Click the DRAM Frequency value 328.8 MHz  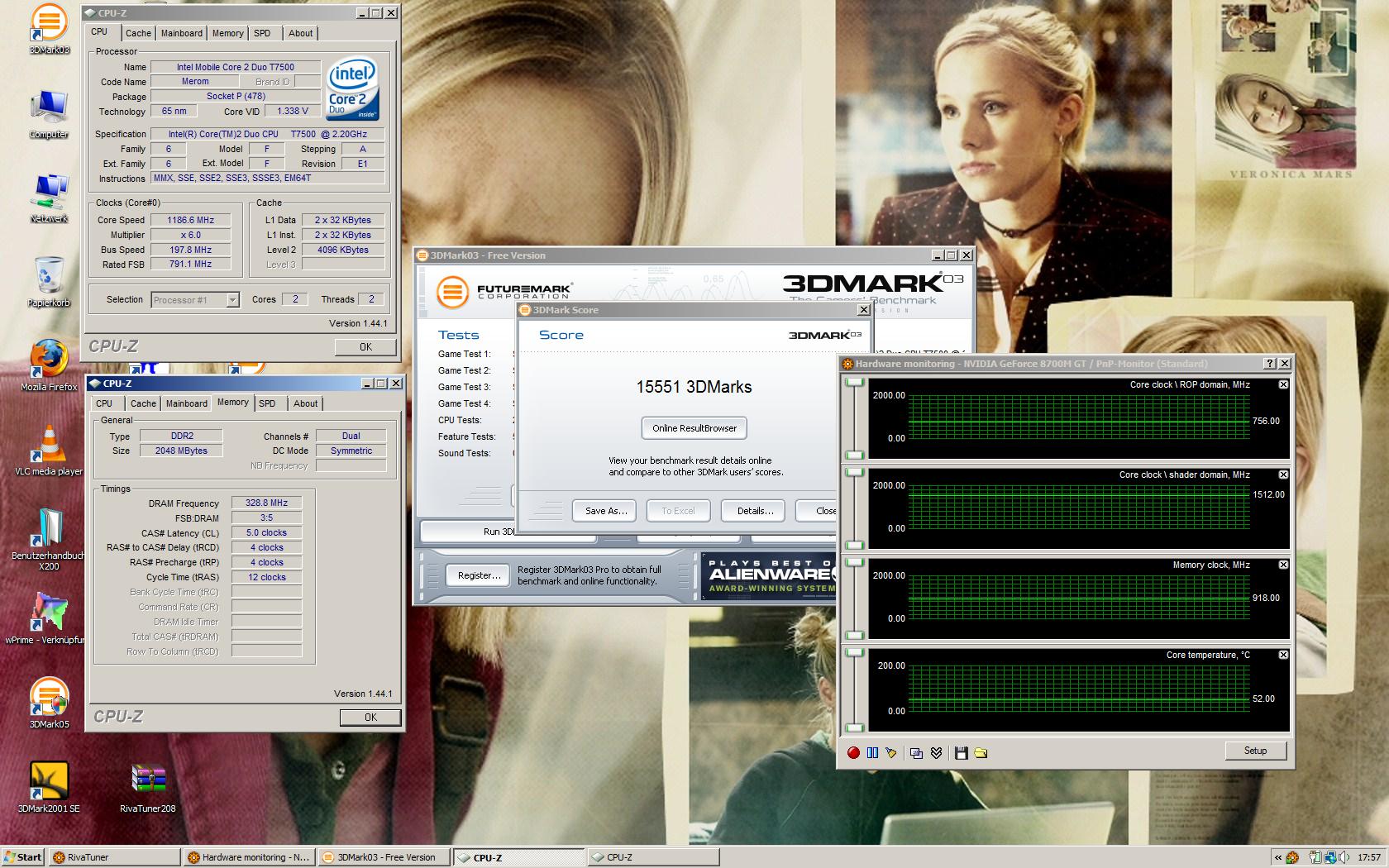coord(266,503)
